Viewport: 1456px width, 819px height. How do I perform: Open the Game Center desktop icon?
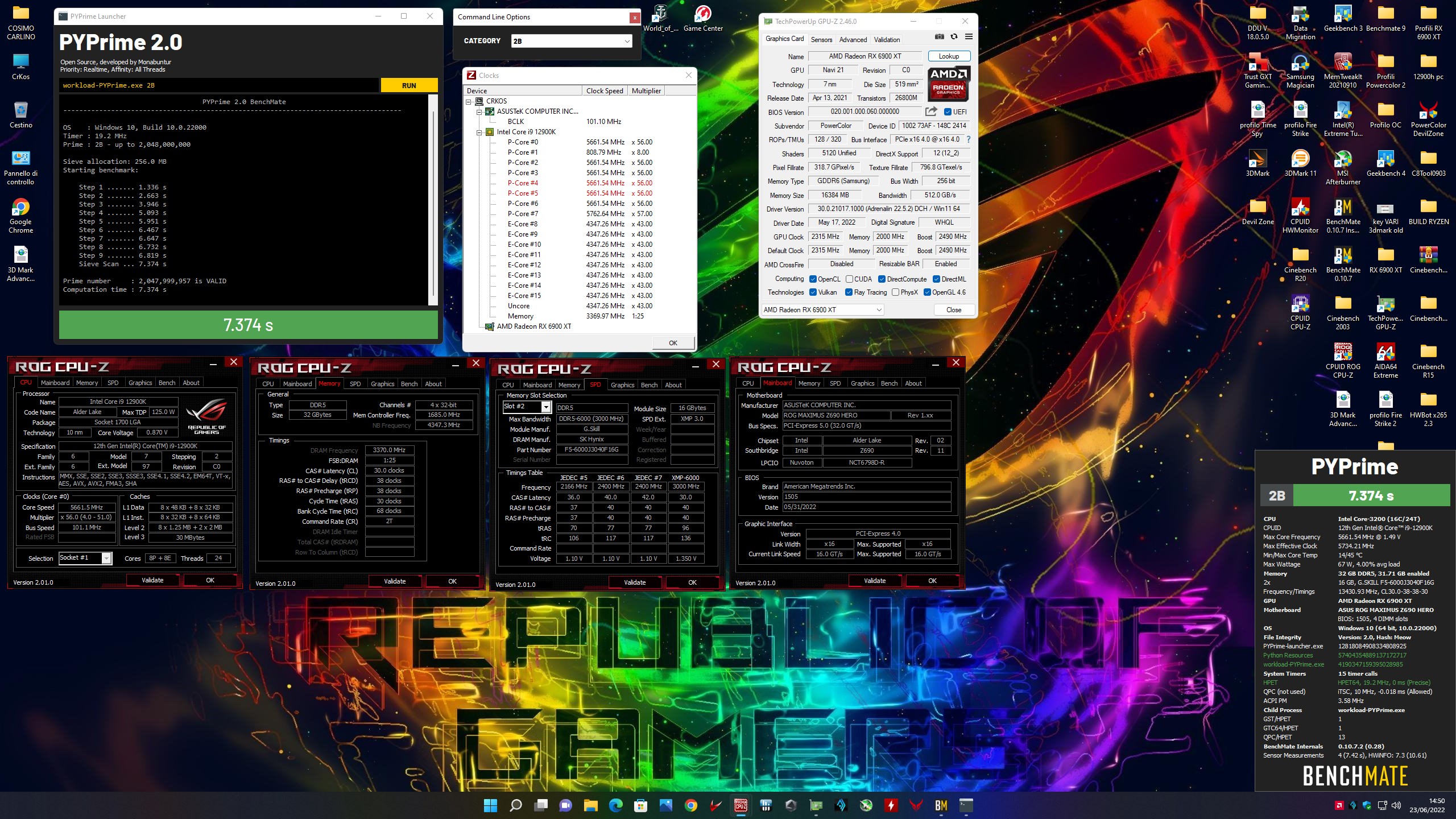pos(703,18)
